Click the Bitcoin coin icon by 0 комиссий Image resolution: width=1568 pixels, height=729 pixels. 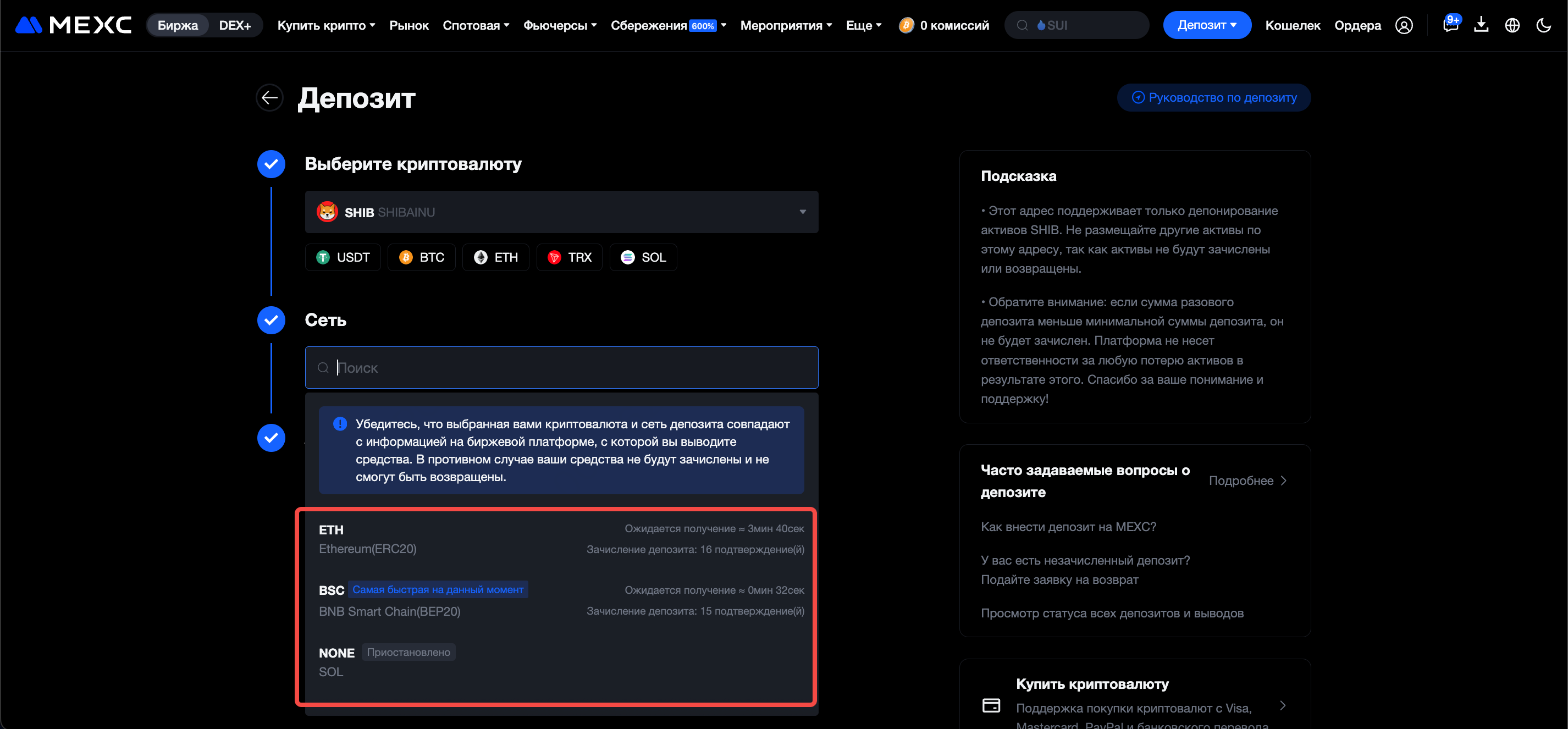point(907,25)
